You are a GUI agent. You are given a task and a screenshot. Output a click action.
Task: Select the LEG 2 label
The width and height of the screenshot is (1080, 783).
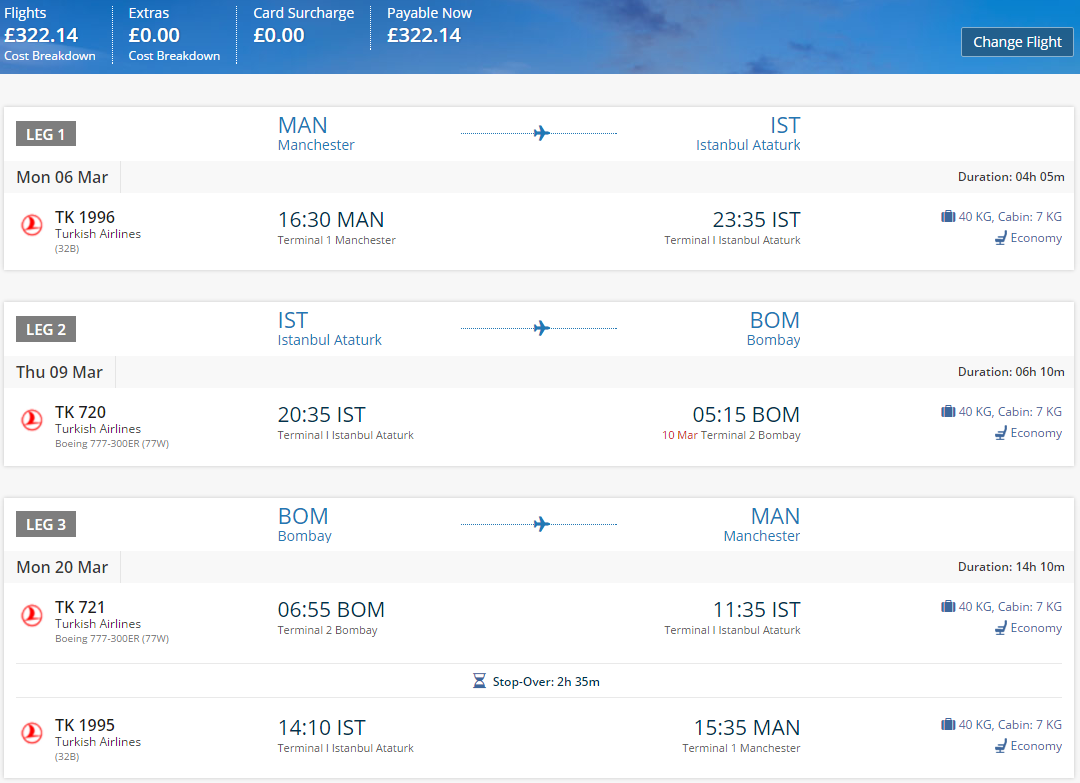[45, 329]
